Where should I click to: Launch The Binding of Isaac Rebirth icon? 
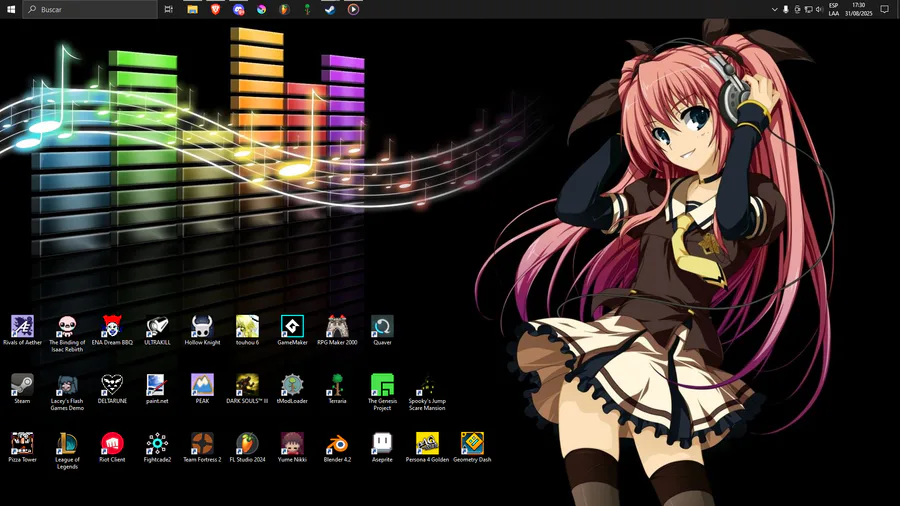point(67,326)
